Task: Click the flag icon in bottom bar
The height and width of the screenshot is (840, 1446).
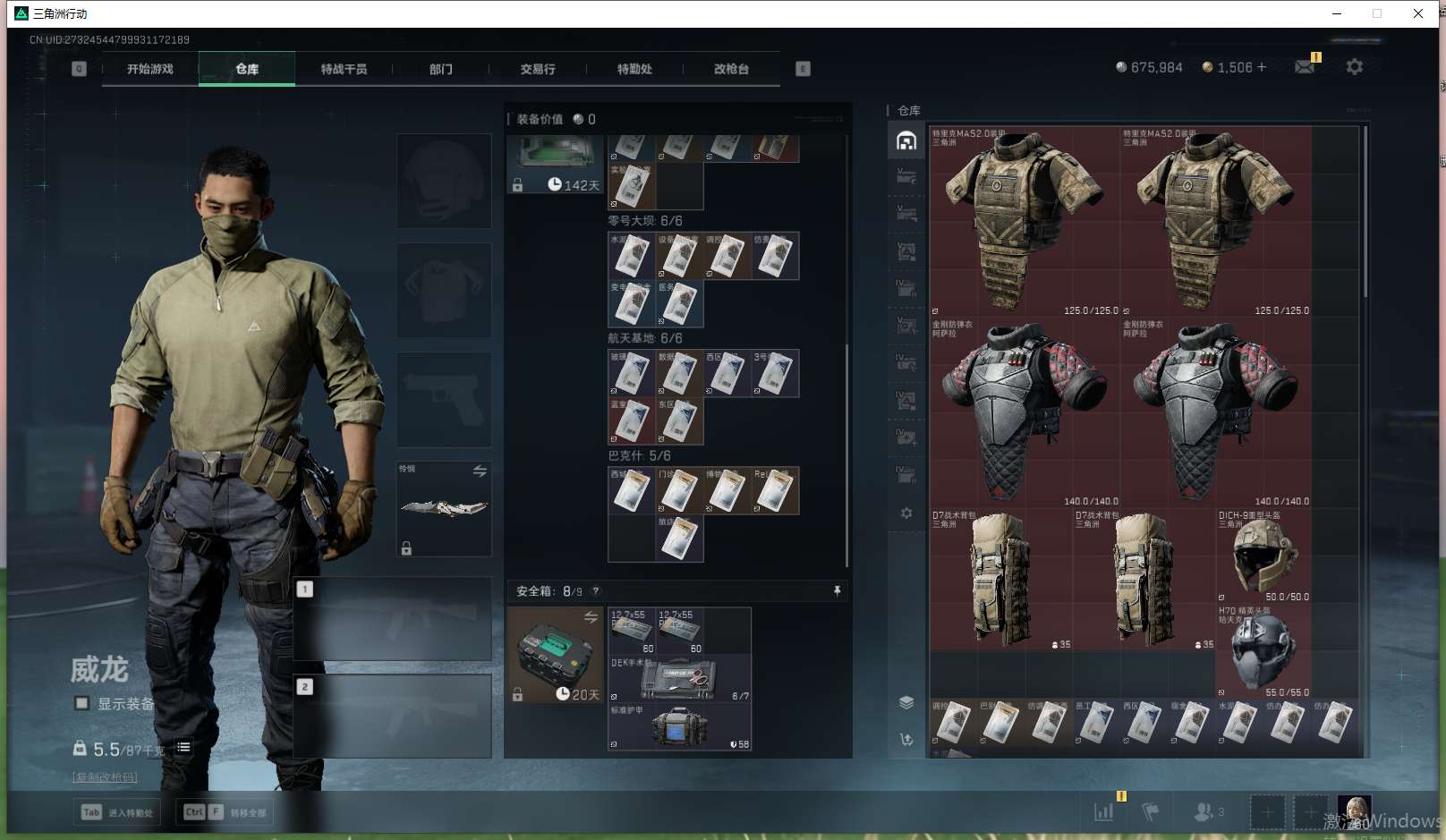Action: coord(1151,811)
